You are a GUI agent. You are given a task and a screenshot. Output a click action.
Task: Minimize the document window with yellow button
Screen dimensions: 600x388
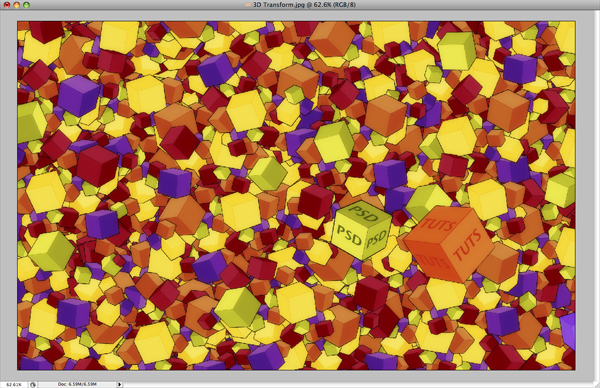tap(16, 5)
